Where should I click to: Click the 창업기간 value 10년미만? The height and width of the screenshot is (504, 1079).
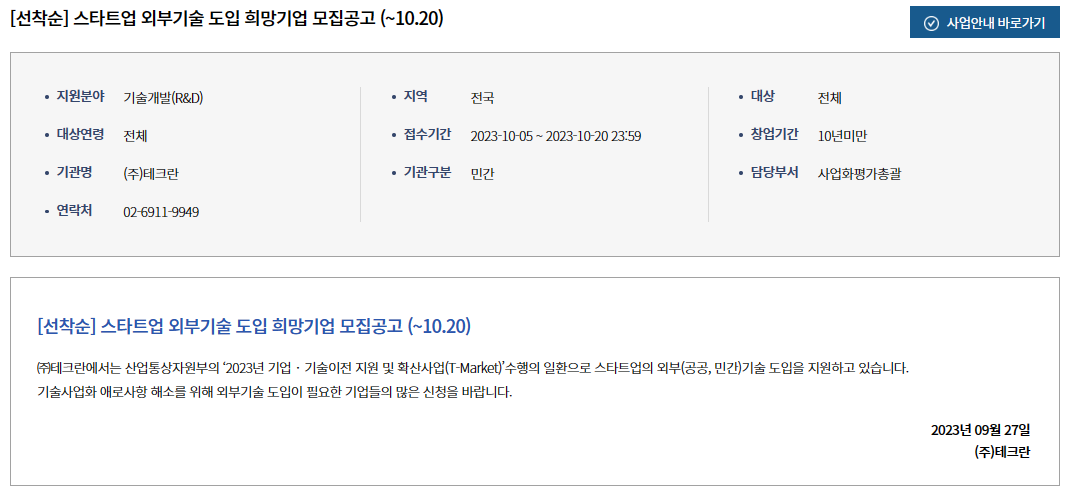pyautogui.click(x=842, y=136)
